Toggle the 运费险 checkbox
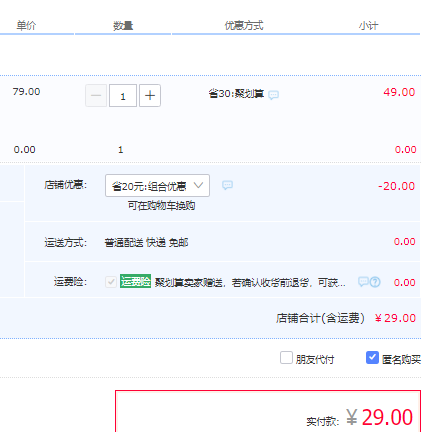Image resolution: width=426 pixels, height=432 pixels. point(111,282)
